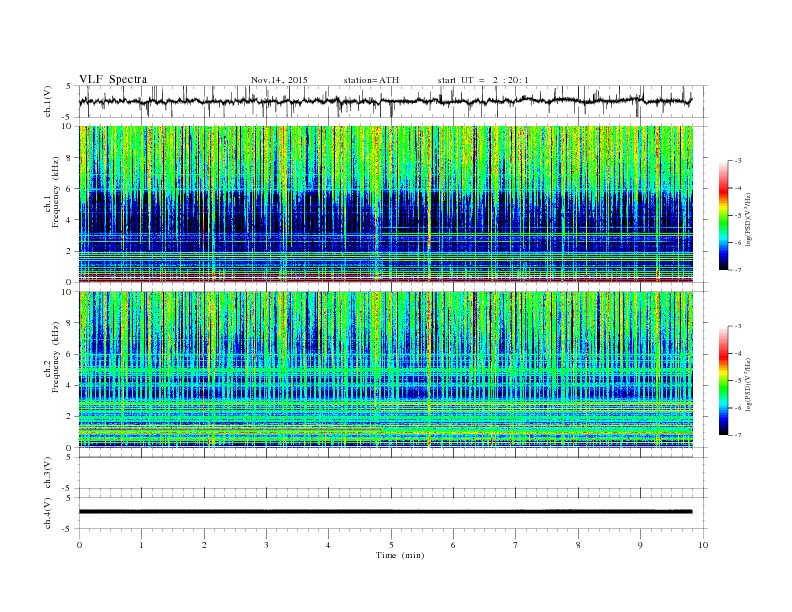Click the ch.1 voltage waveform trace panel

[x=393, y=101]
